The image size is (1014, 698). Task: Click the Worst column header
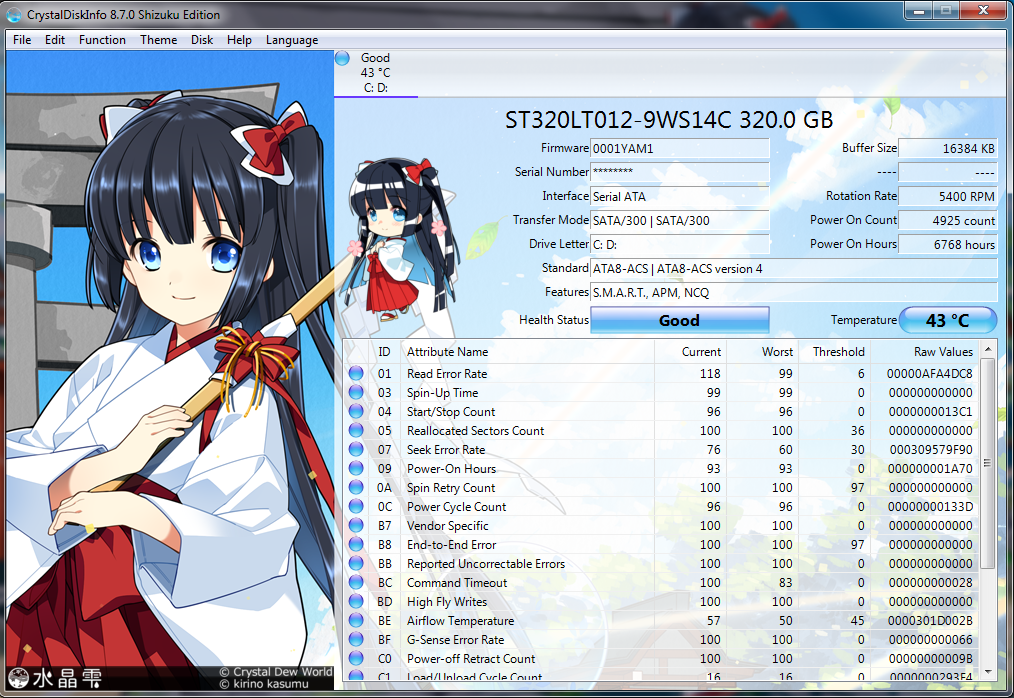coord(762,352)
